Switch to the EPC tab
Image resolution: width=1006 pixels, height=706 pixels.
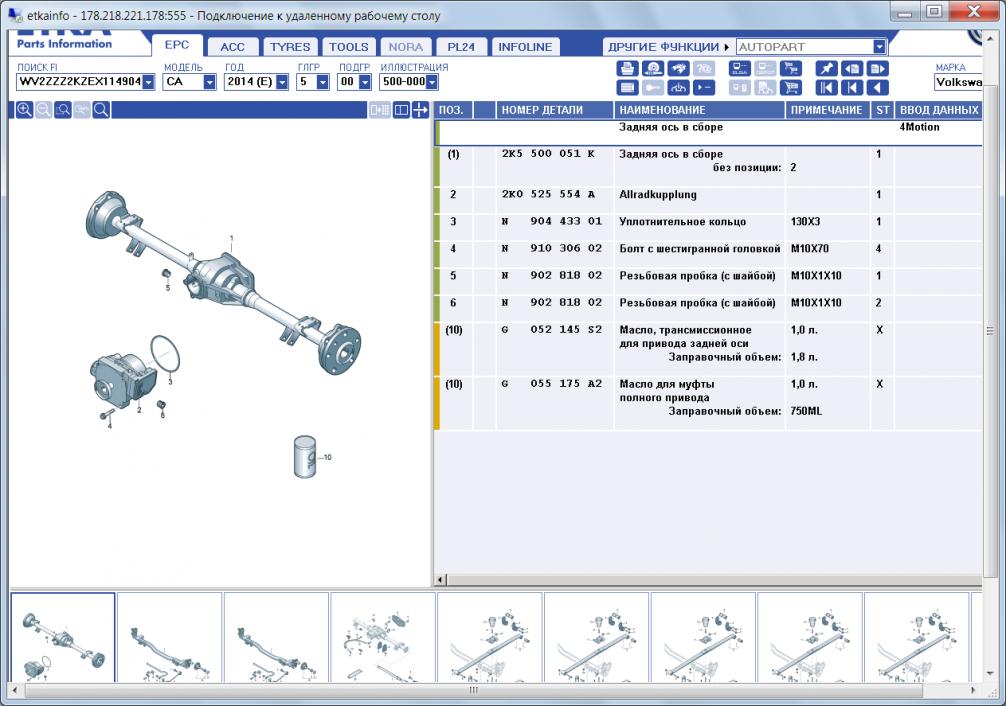177,45
